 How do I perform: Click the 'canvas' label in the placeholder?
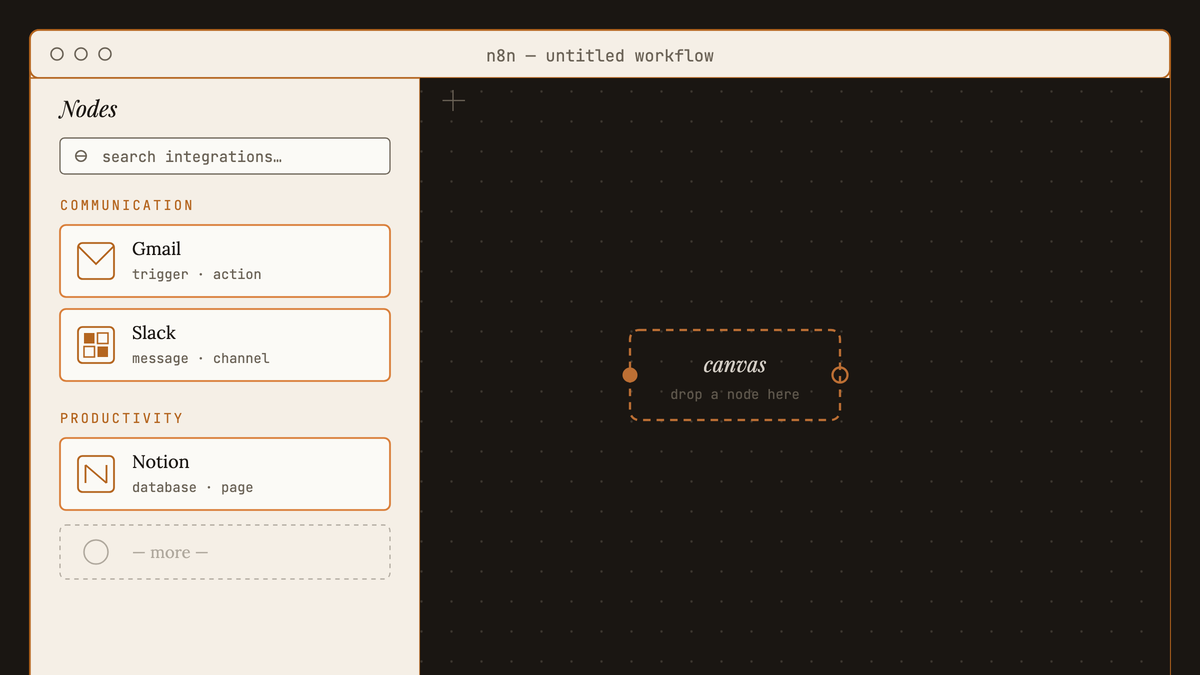[735, 366]
